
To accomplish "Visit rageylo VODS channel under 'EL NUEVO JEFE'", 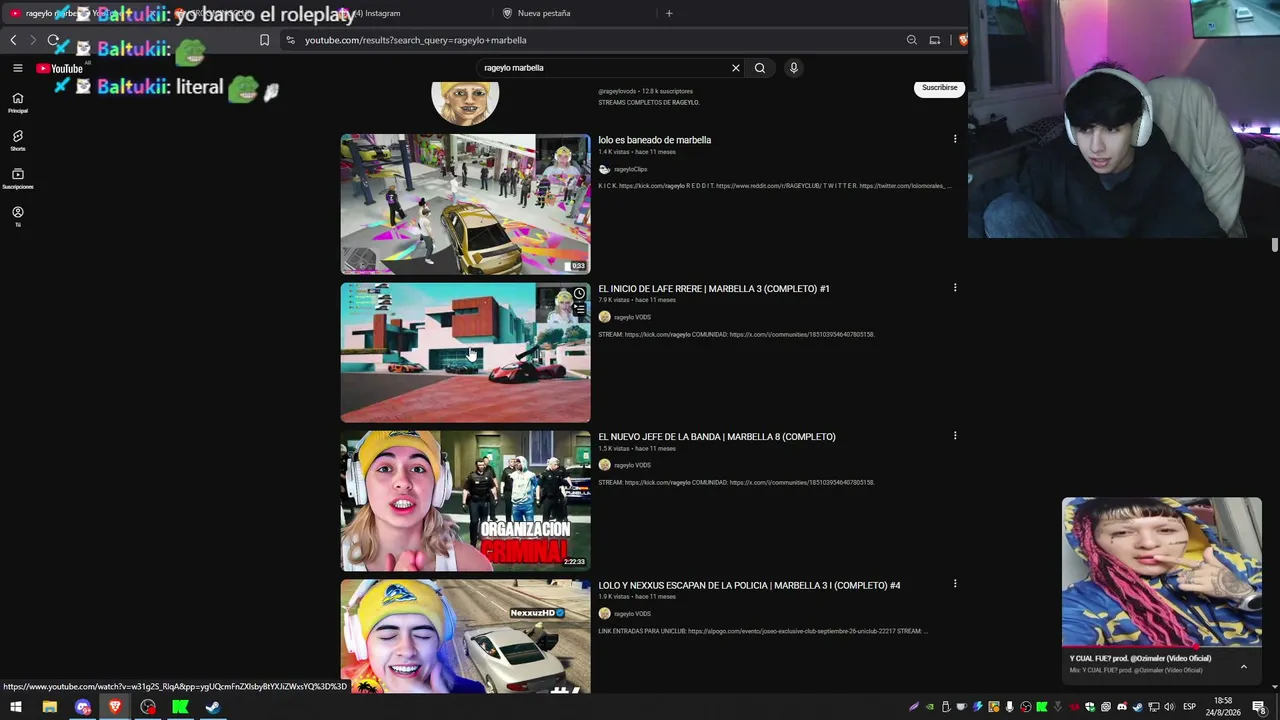I will pos(632,465).
